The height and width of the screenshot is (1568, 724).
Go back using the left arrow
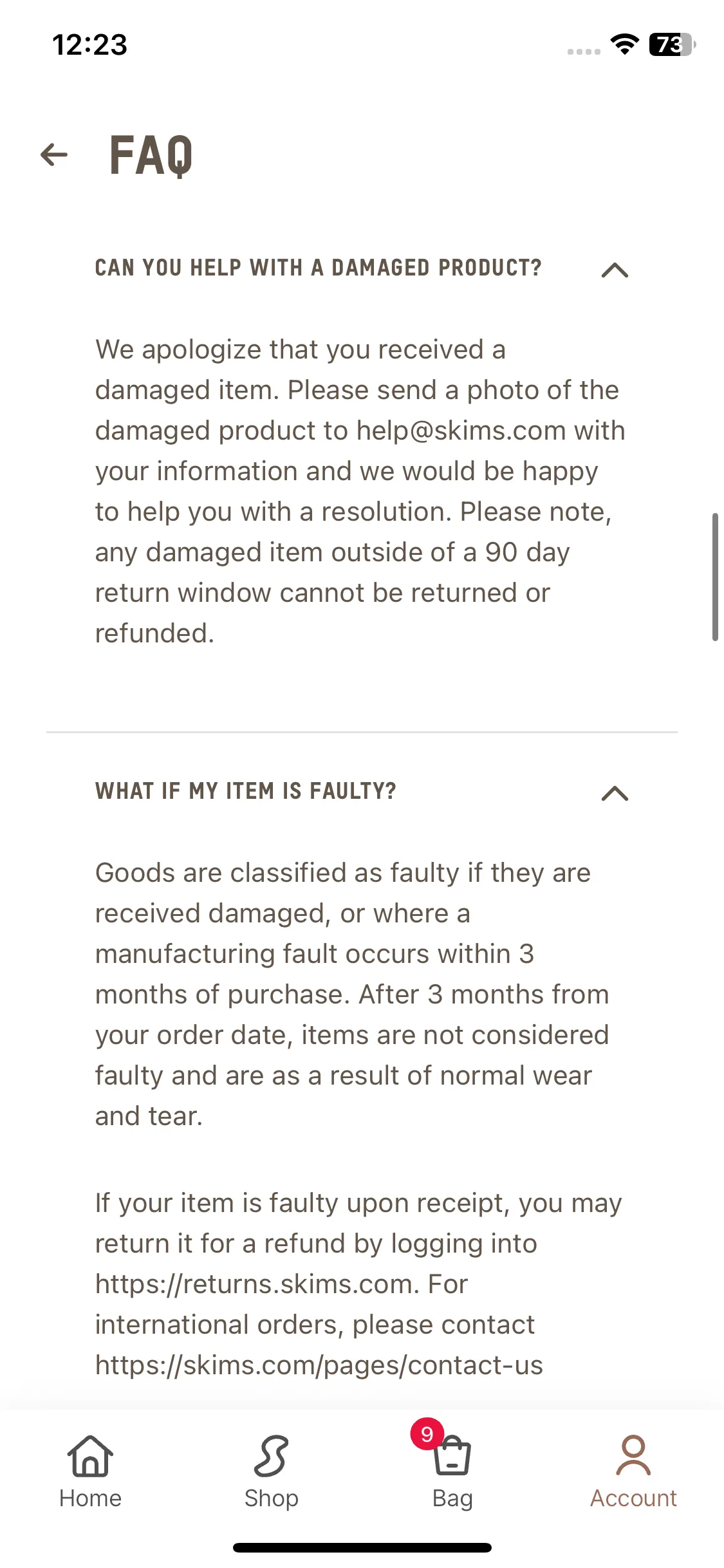(x=54, y=154)
